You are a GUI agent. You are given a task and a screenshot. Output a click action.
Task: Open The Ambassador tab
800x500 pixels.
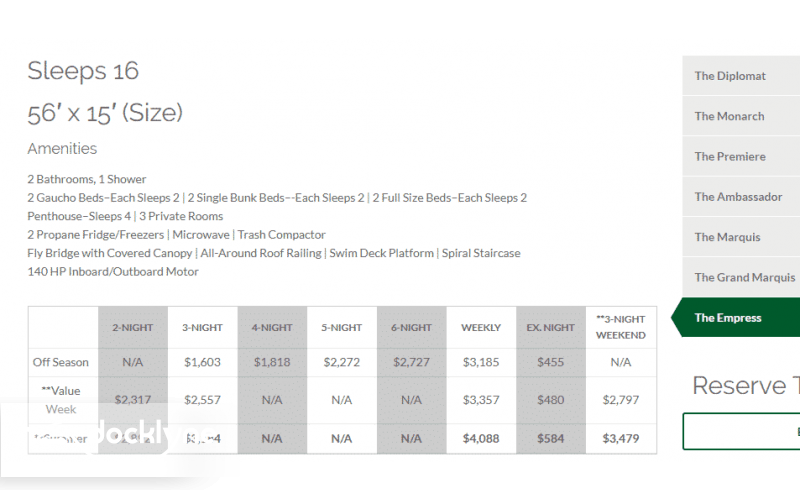740,197
